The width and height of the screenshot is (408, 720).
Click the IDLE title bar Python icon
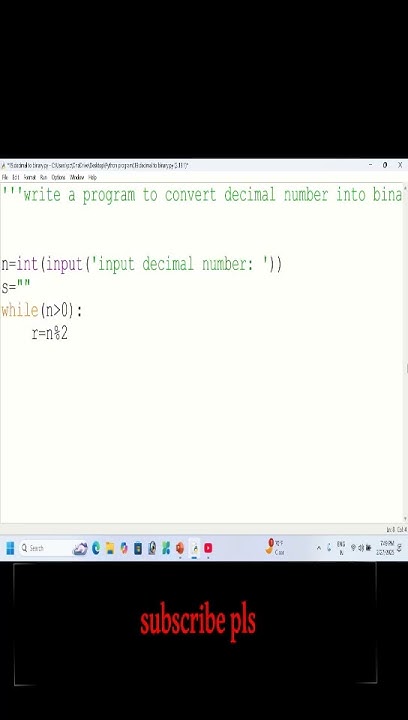[x=3, y=165]
